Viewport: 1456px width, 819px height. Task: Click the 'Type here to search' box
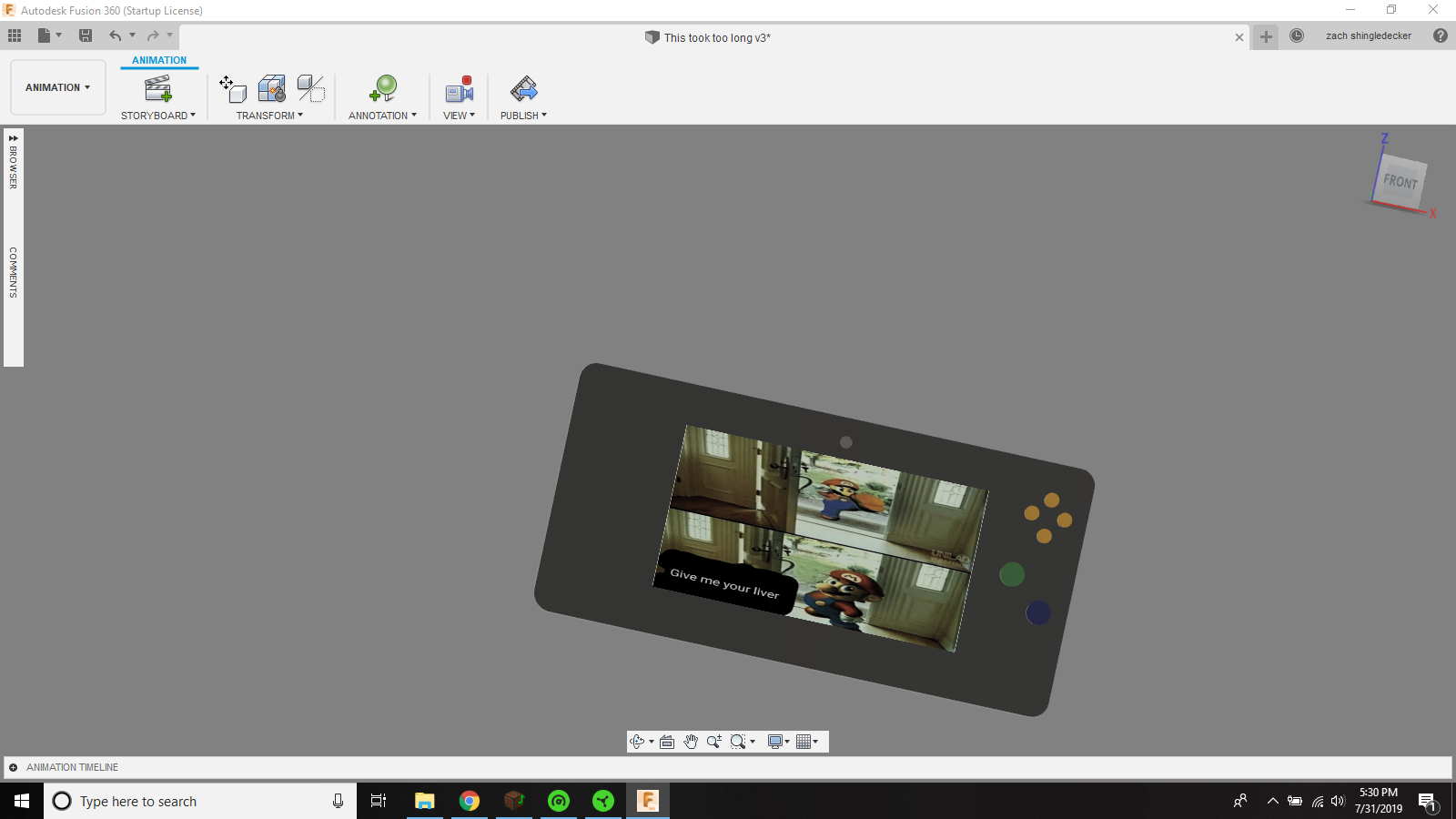[x=200, y=801]
